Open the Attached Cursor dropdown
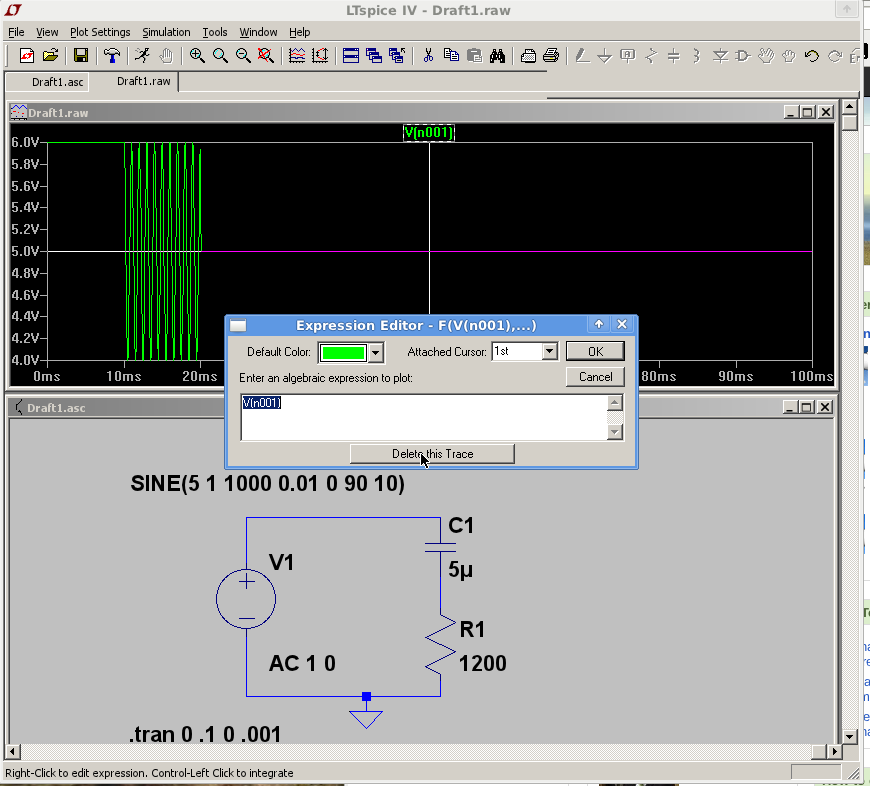 549,352
